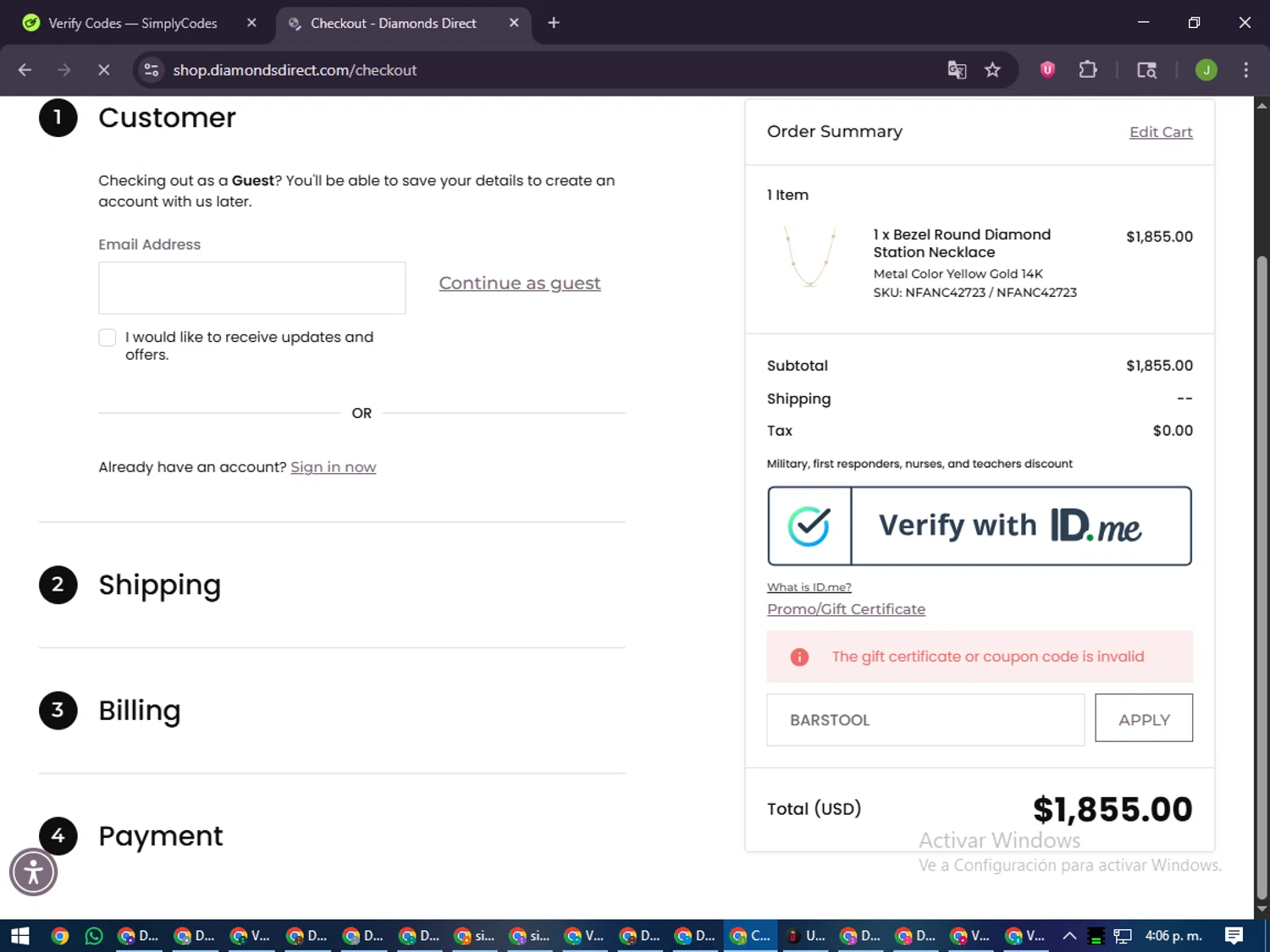The height and width of the screenshot is (952, 1270).
Task: Click the Total $1,855.00 amount
Action: (x=1113, y=810)
